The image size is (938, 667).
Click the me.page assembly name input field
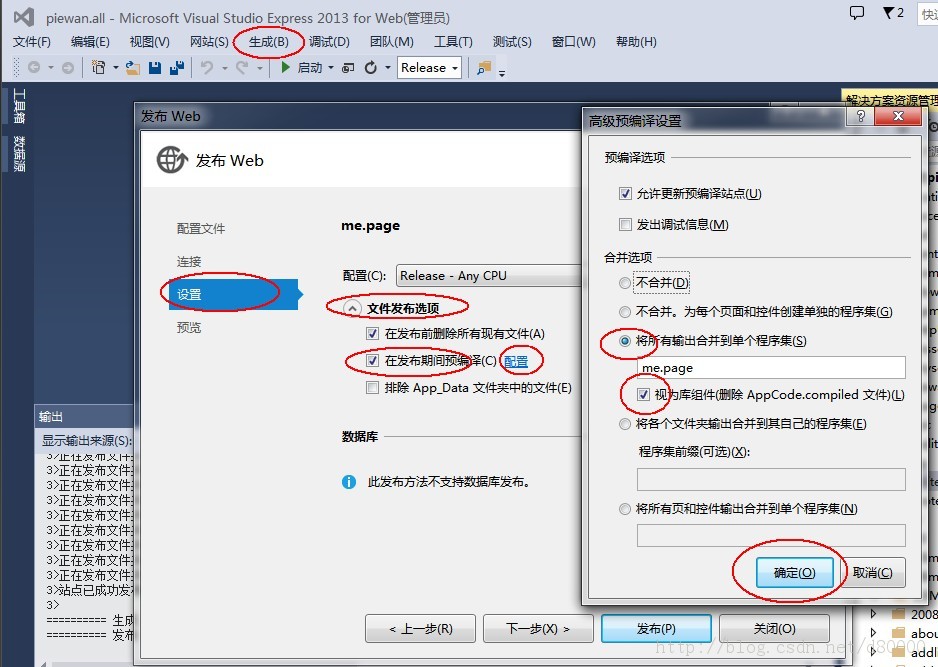point(770,368)
